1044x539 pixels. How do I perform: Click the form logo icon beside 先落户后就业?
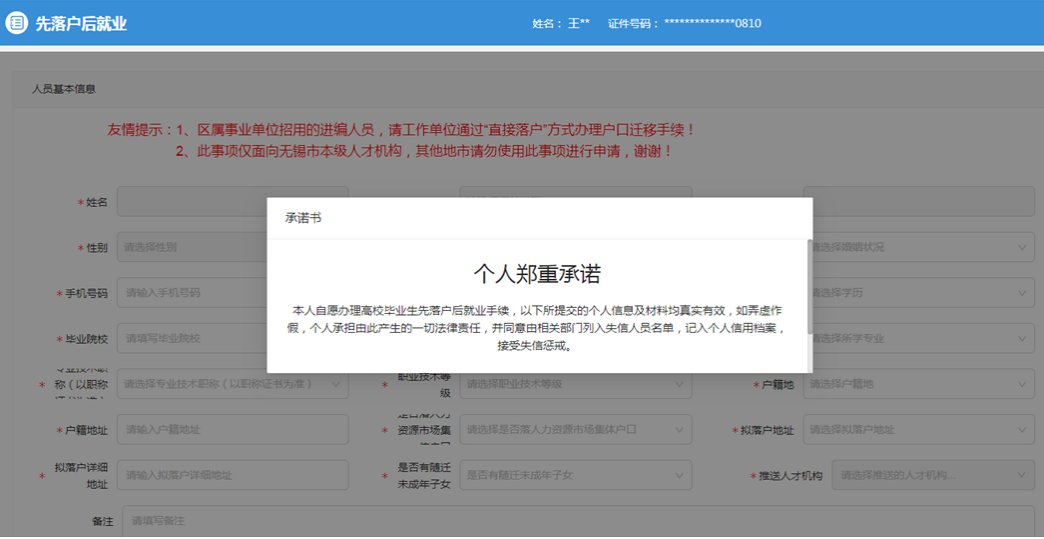pos(17,23)
